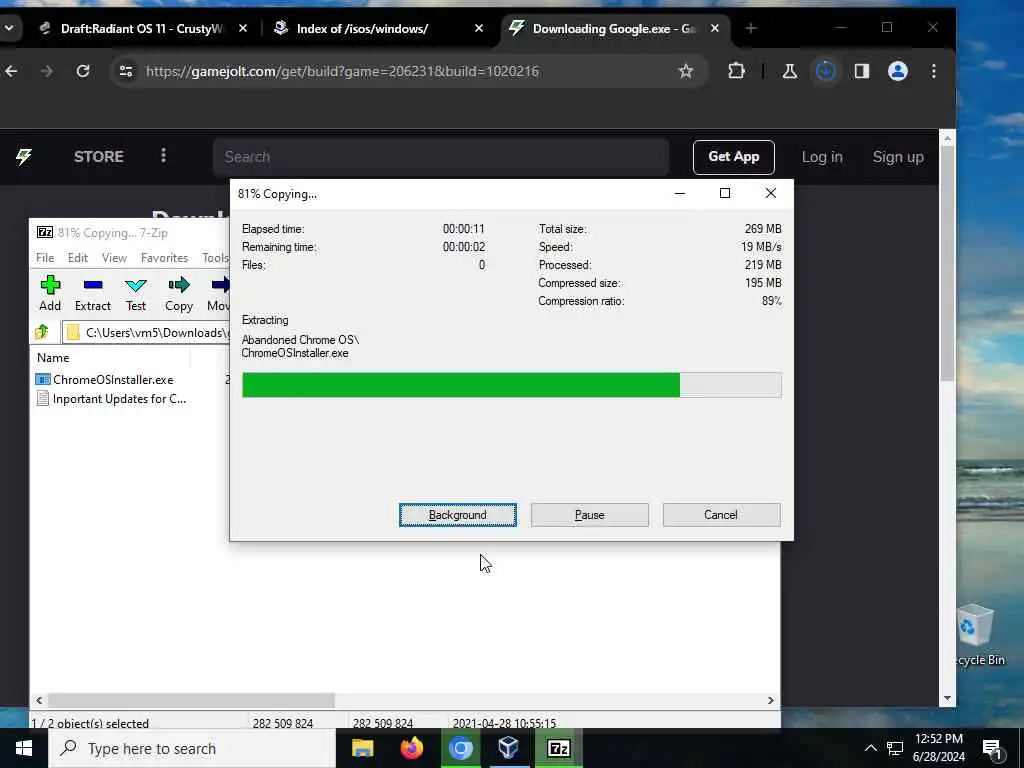
Task: Open the Game Jolt STORE link
Action: pos(99,157)
